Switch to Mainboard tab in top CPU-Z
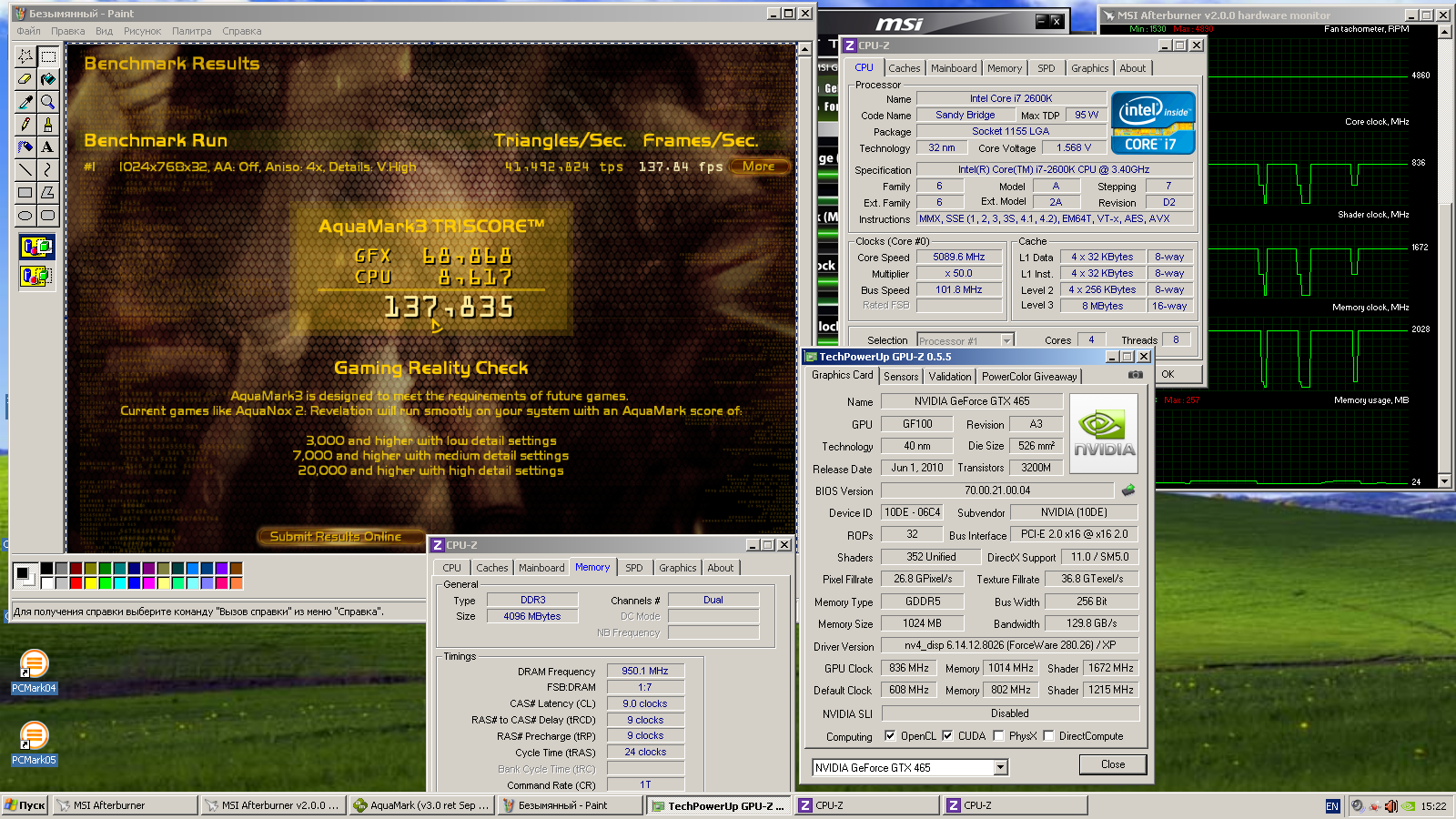This screenshot has height=819, width=1456. pyautogui.click(x=954, y=68)
